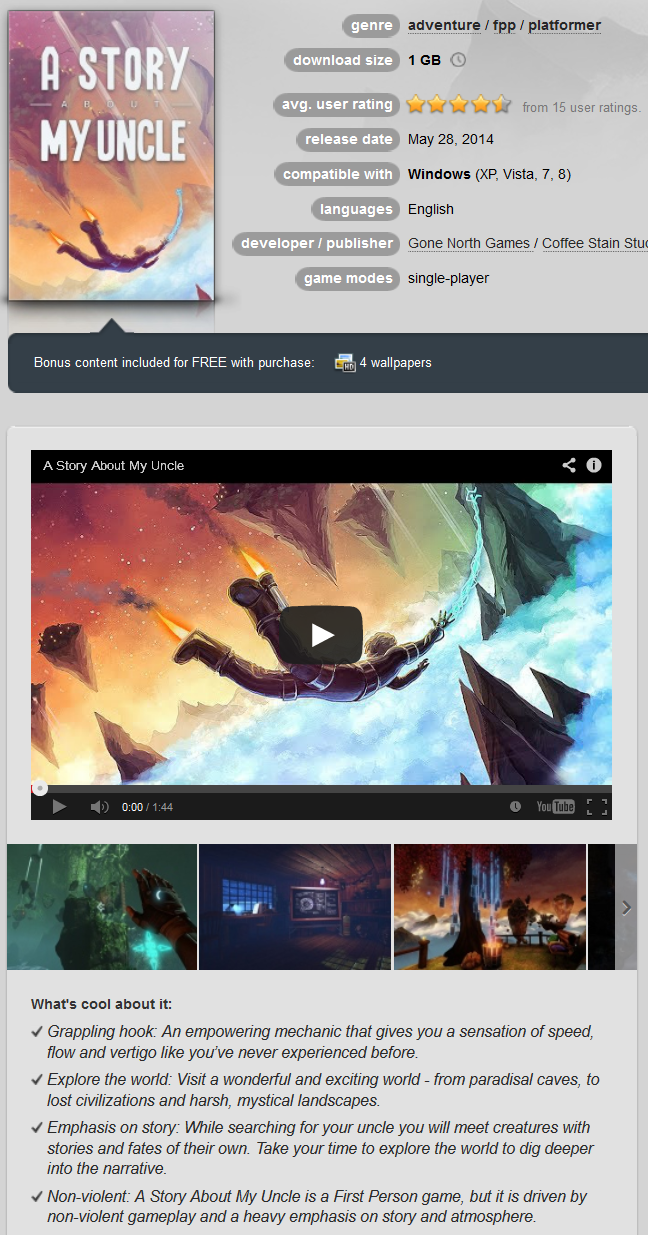
Task: Click the download size label pill
Action: [343, 60]
